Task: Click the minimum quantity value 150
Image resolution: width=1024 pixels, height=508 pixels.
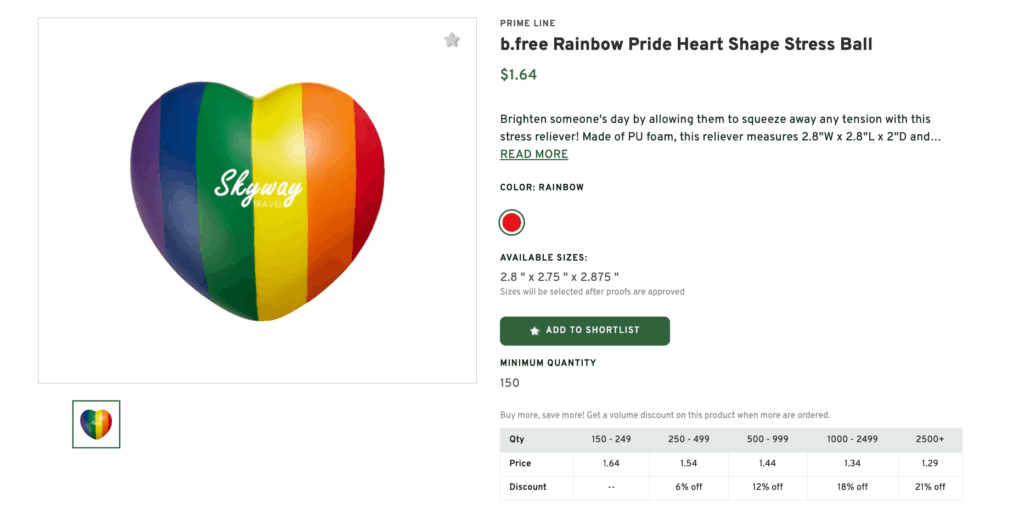Action: coord(510,383)
